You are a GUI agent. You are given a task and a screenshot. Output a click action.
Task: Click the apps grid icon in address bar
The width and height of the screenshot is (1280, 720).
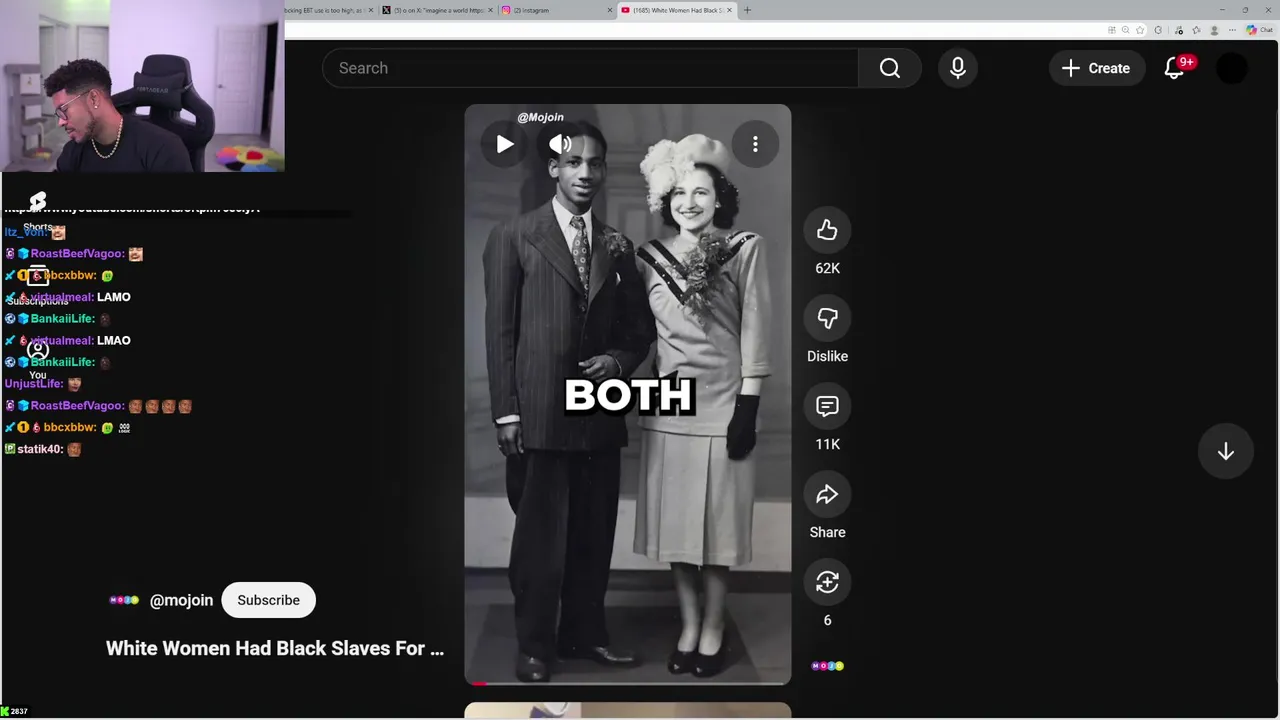[1111, 30]
